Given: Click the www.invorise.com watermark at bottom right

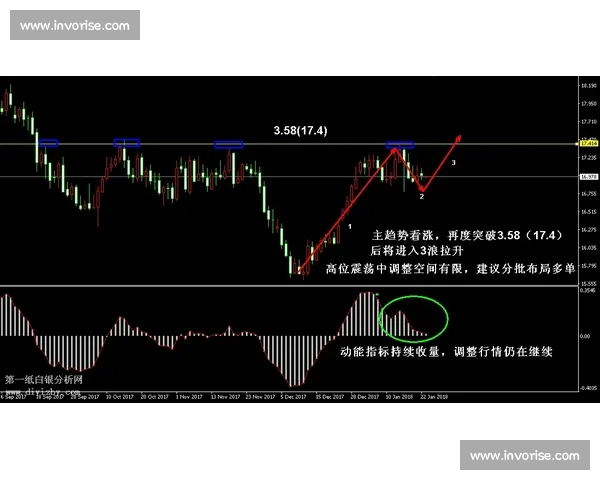Looking at the screenshot, I should point(524,456).
